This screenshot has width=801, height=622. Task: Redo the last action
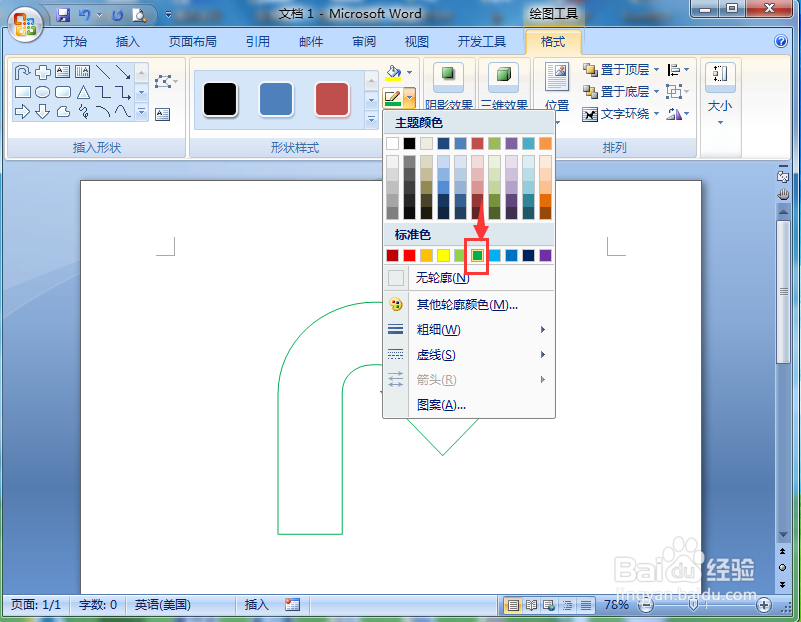point(117,15)
